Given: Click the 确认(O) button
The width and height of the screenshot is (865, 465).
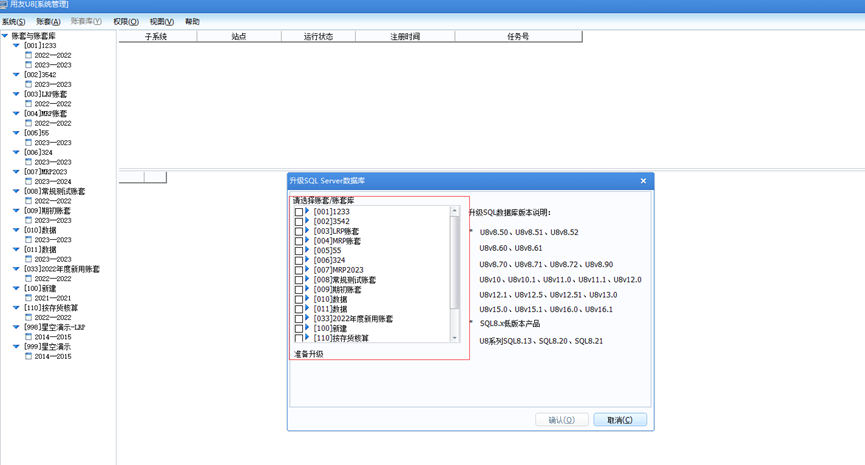Looking at the screenshot, I should [x=562, y=420].
